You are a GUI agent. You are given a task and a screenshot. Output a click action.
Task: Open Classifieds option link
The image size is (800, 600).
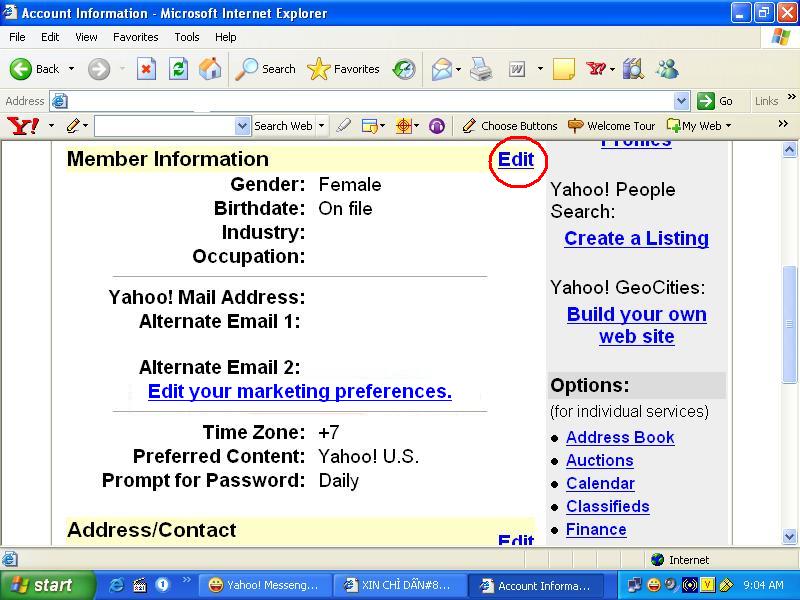[608, 506]
